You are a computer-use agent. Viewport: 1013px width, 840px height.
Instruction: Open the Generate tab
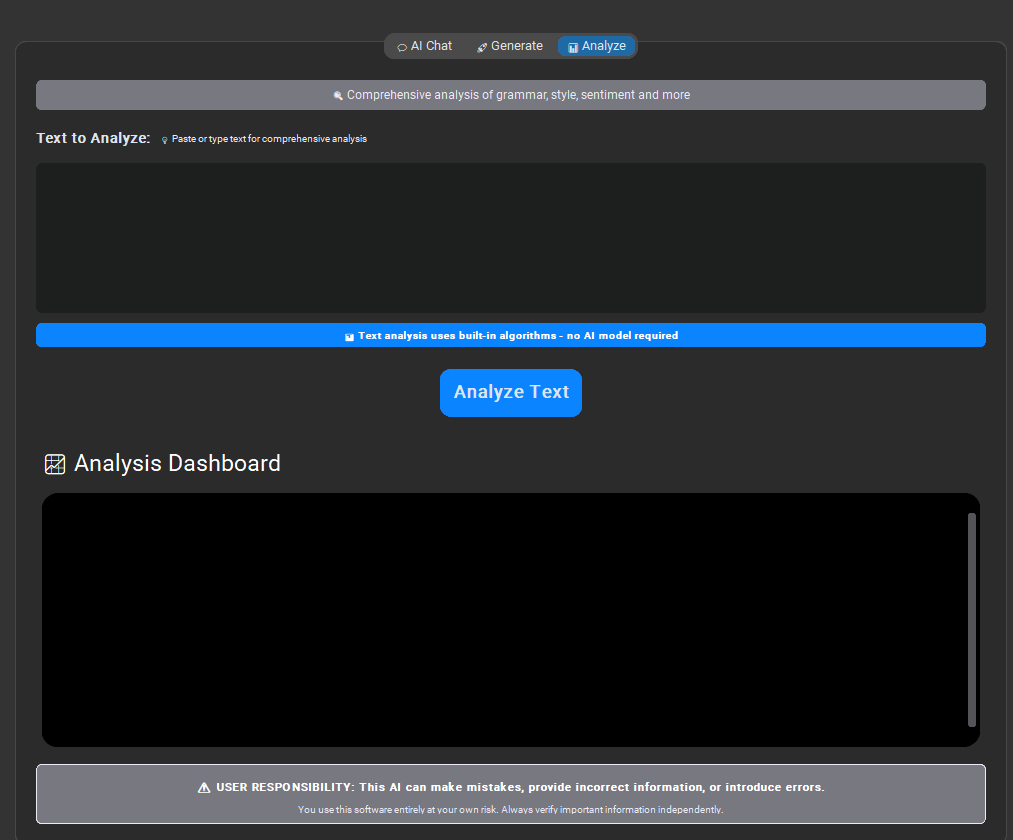510,46
